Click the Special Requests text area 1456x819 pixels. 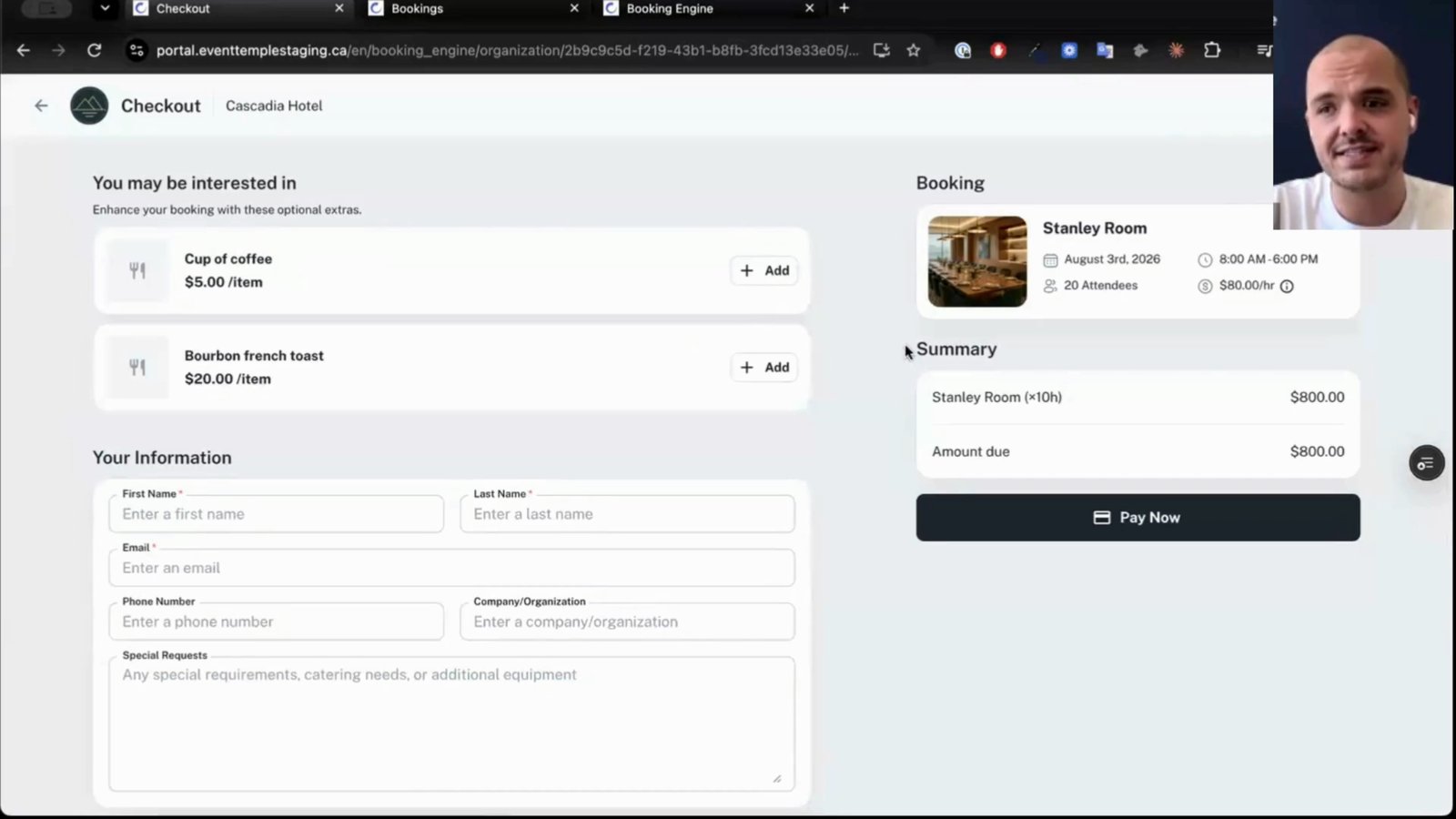click(x=451, y=724)
